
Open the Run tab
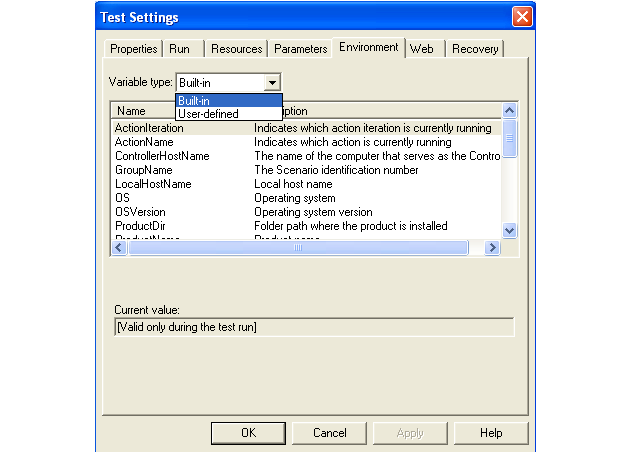tap(180, 48)
